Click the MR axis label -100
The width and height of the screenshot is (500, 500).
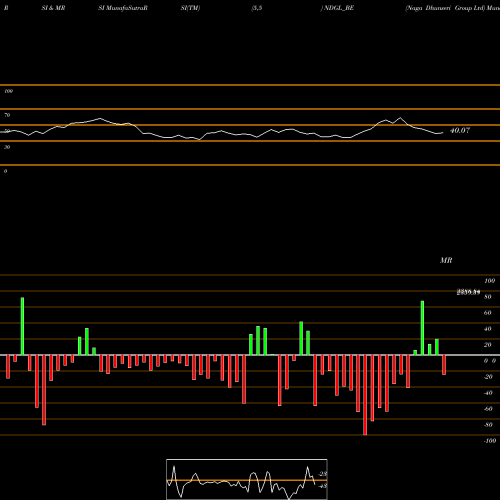coord(490,441)
